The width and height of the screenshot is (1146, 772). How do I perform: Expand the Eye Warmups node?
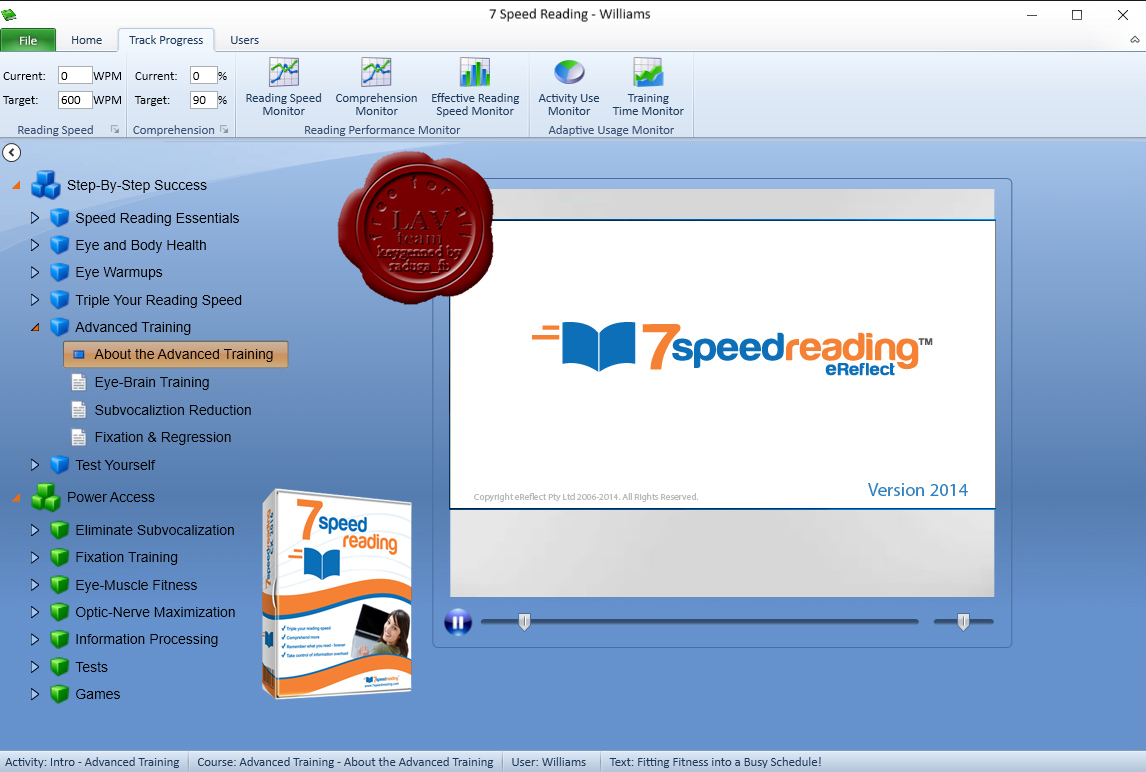[34, 272]
